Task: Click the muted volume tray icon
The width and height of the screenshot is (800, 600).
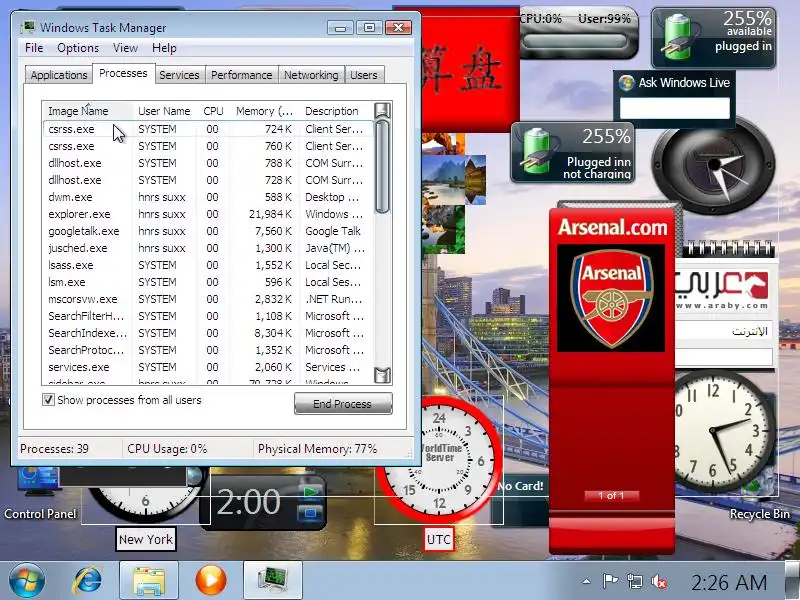Action: tap(659, 581)
